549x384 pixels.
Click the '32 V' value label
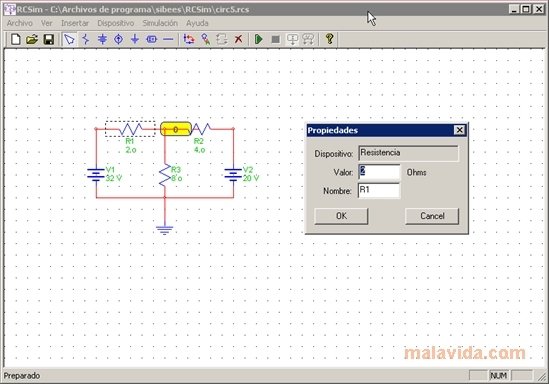click(x=114, y=178)
